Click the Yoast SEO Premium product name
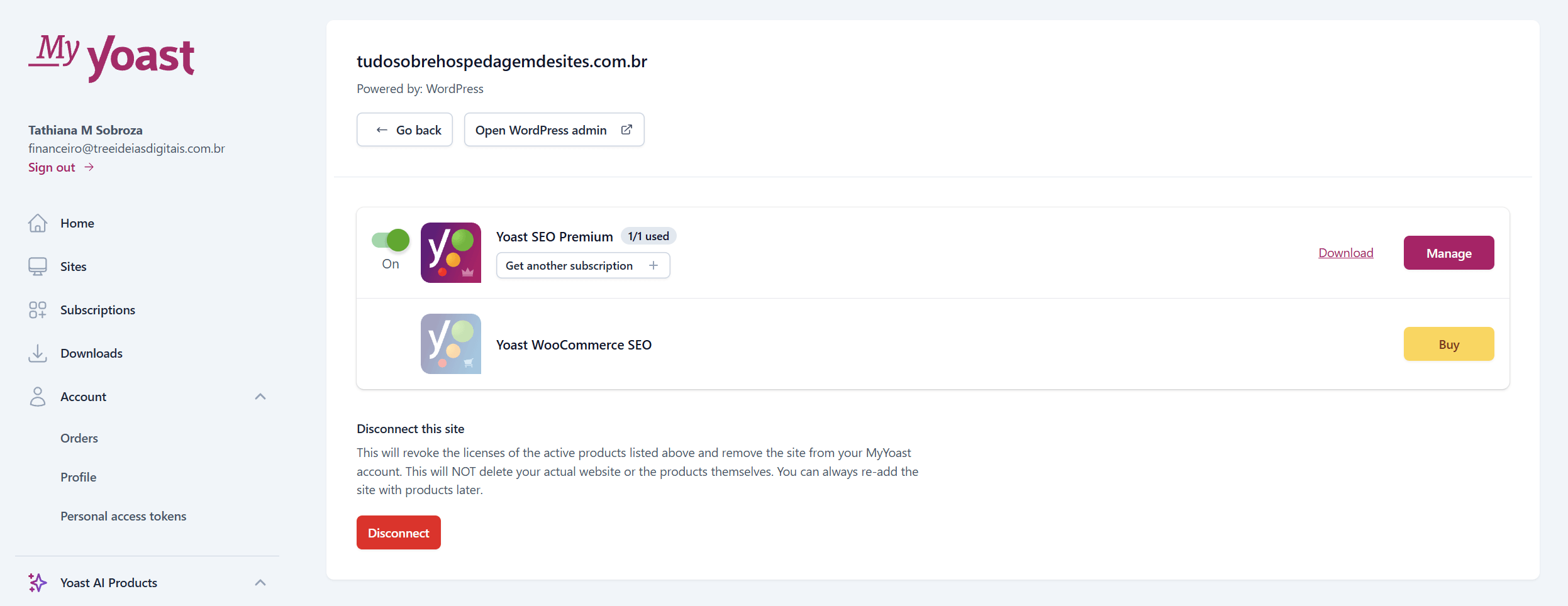The image size is (1568, 606). click(x=555, y=236)
